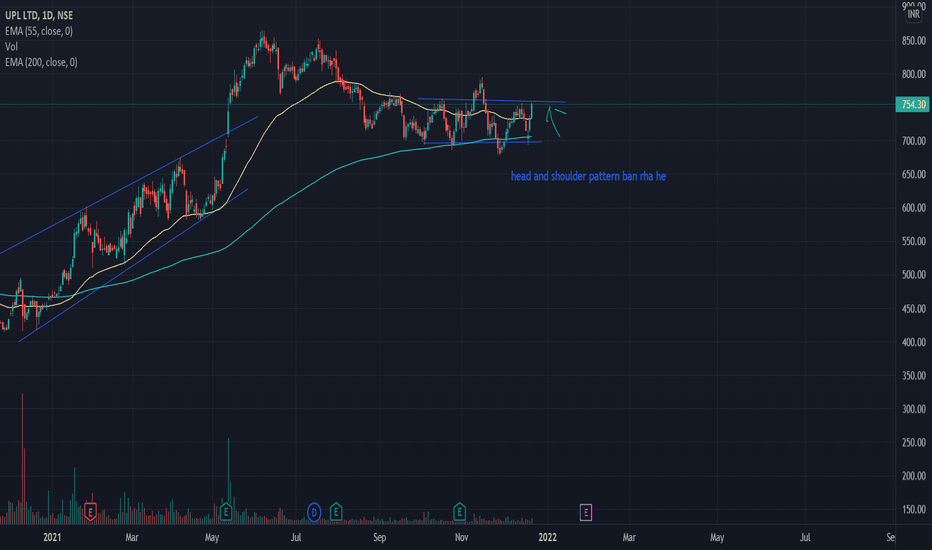Click the blue dividend D marker
The image size is (932, 550).
pos(314,512)
